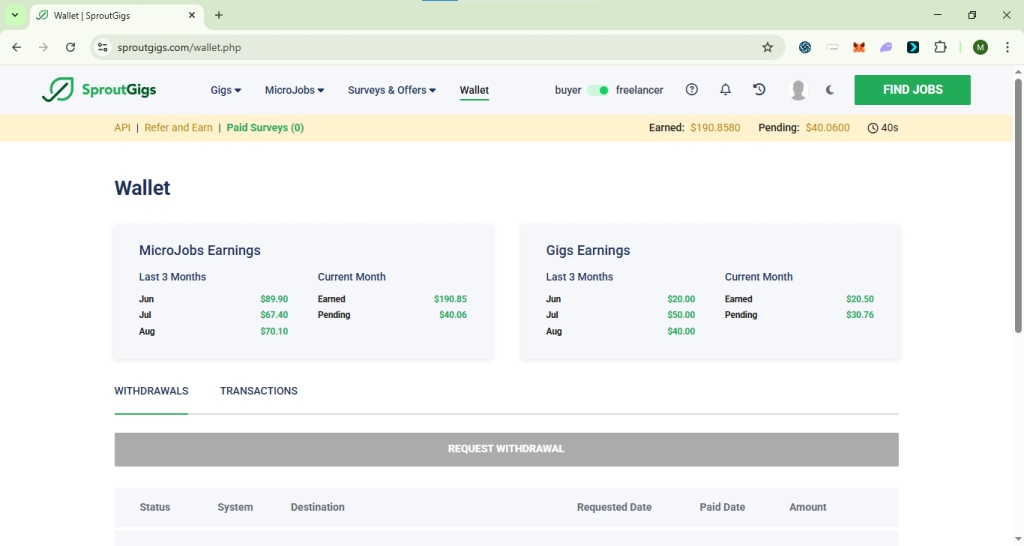Expand the Gigs dropdown menu
Viewport: 1024px width, 546px height.
[226, 90]
